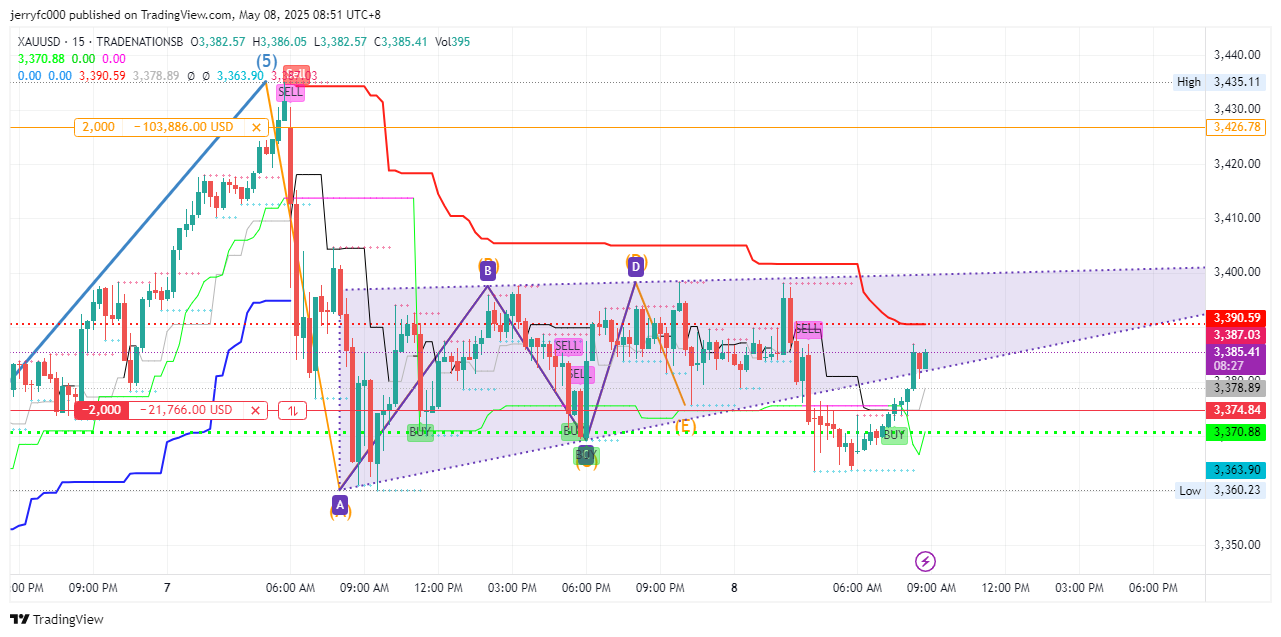Click the 3,440.00 price scale value
The image size is (1281, 637).
click(x=1236, y=54)
